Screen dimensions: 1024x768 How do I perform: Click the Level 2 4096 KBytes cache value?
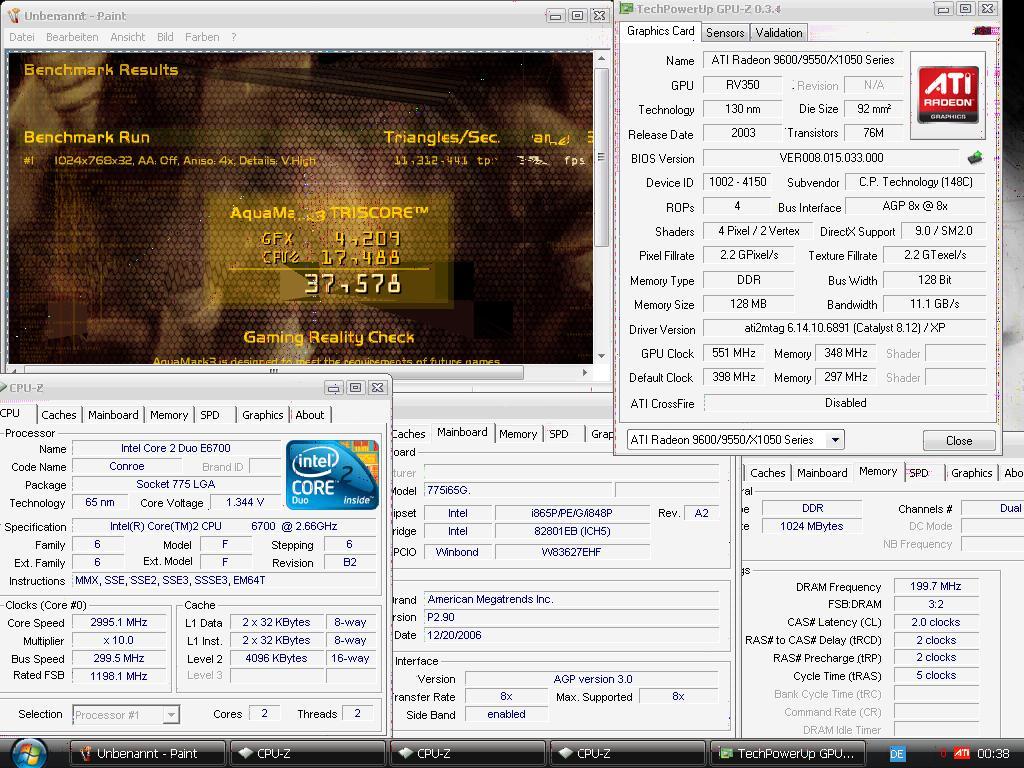[x=276, y=658]
